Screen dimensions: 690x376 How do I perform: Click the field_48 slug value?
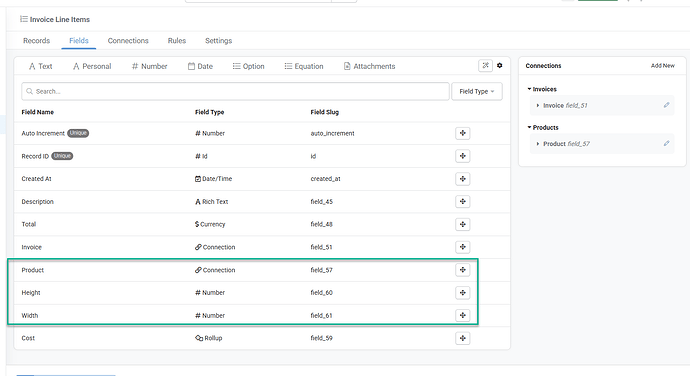point(322,224)
